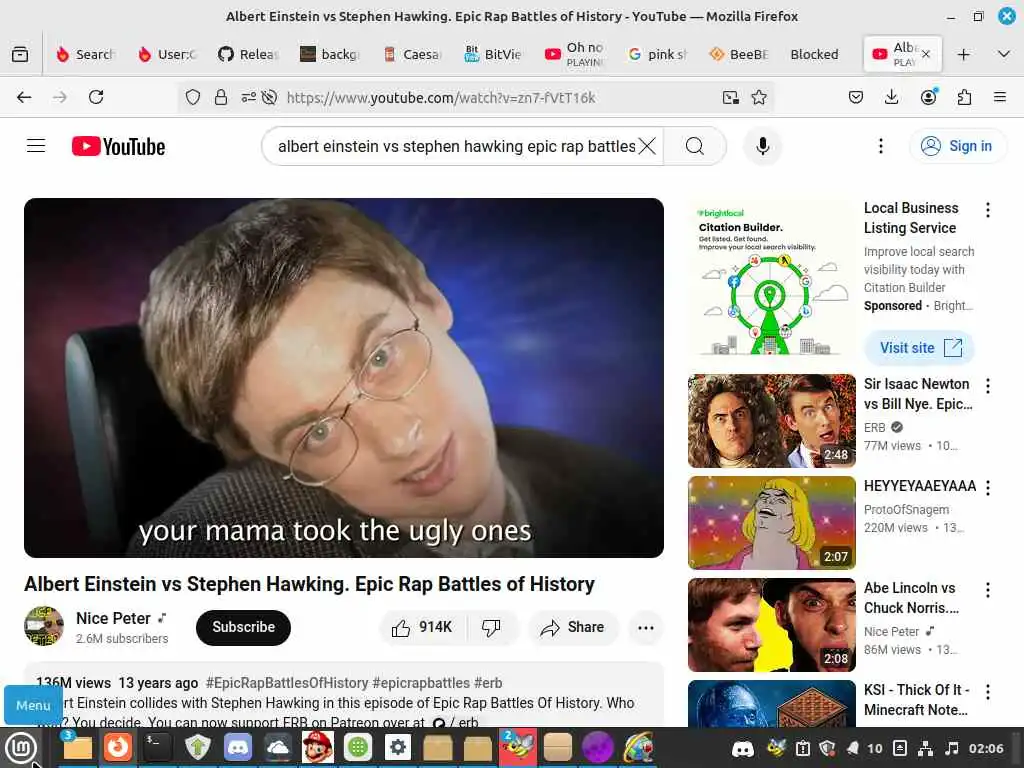The image size is (1024, 768).
Task: Subscribe to Nice Peter channel
Action: (x=243, y=627)
